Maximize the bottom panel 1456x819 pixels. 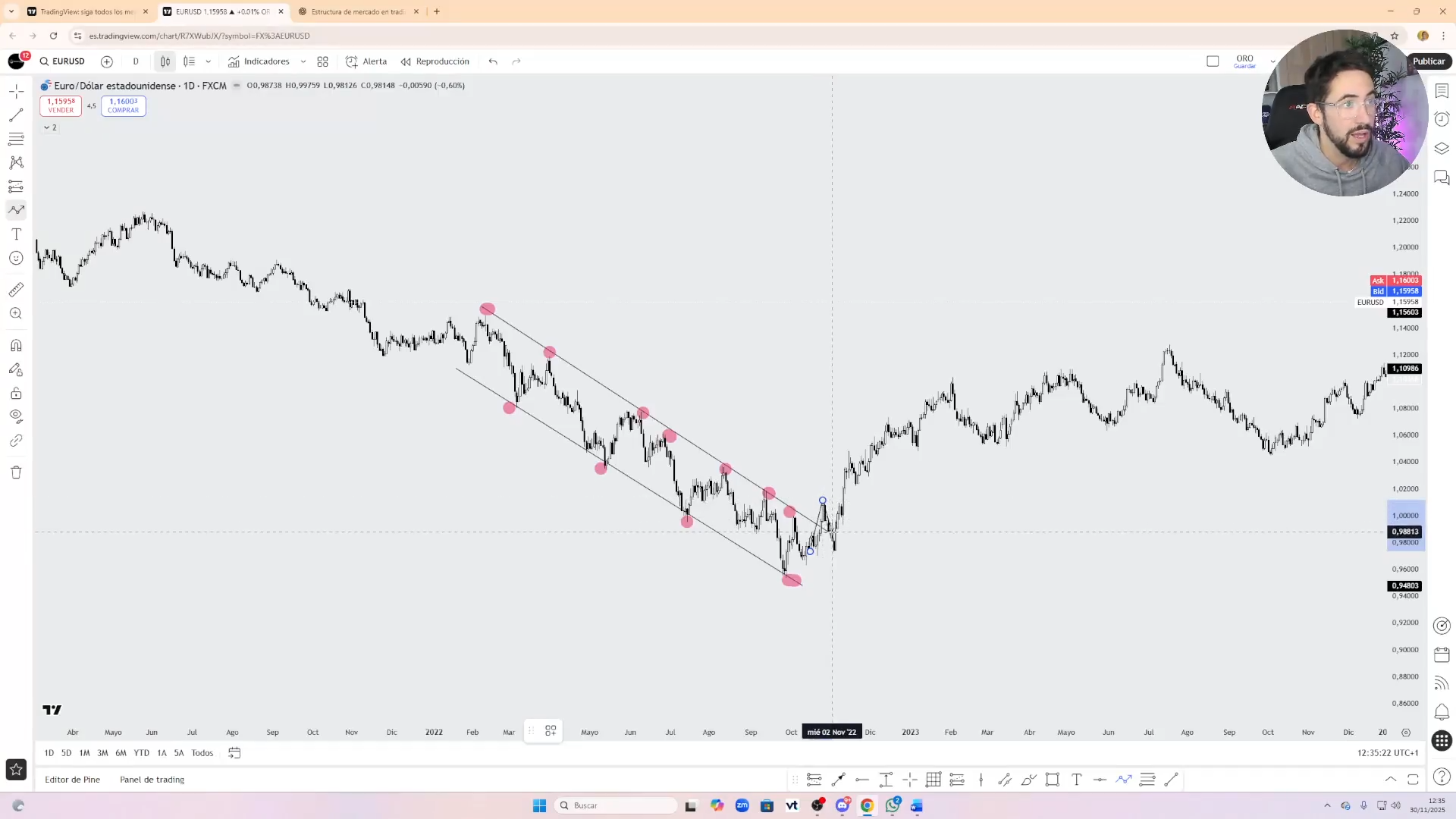click(1413, 780)
